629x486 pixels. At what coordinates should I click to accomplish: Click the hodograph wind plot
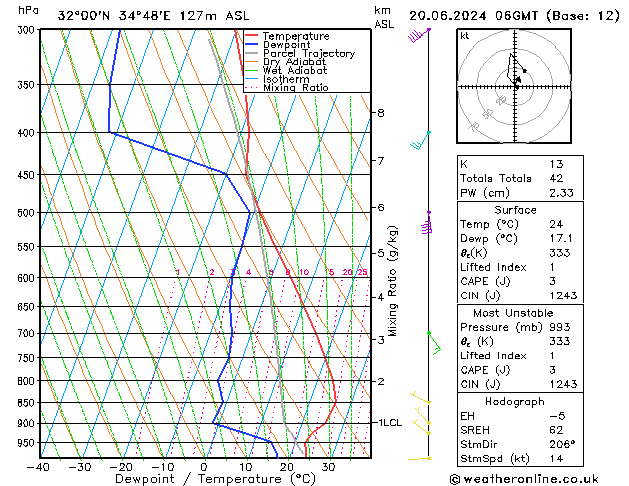[514, 86]
